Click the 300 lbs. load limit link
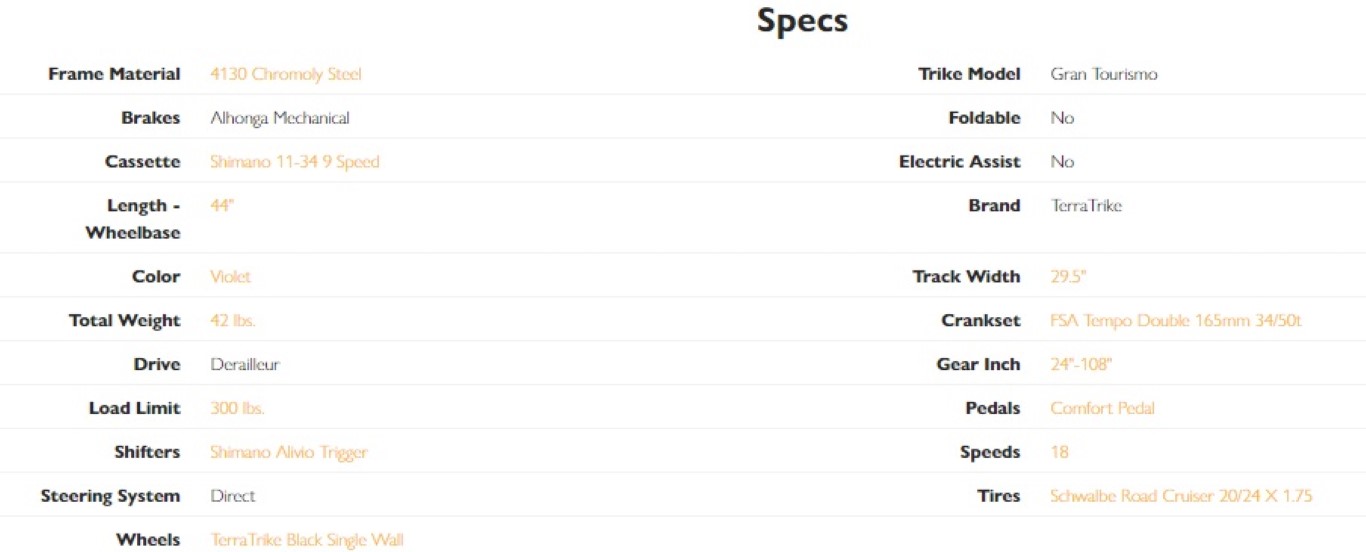This screenshot has height=552, width=1366. click(x=237, y=408)
